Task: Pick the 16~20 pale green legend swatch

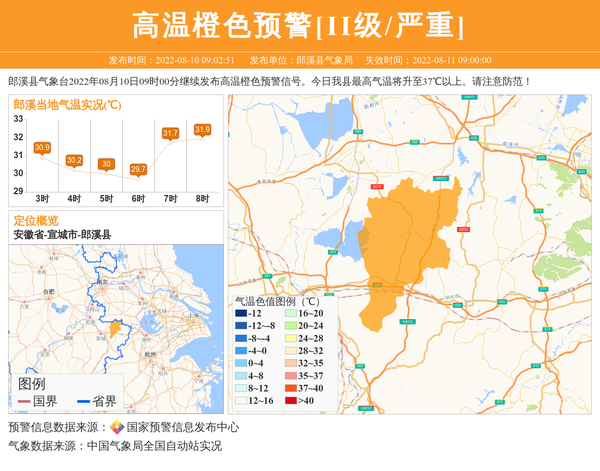Action: click(291, 313)
